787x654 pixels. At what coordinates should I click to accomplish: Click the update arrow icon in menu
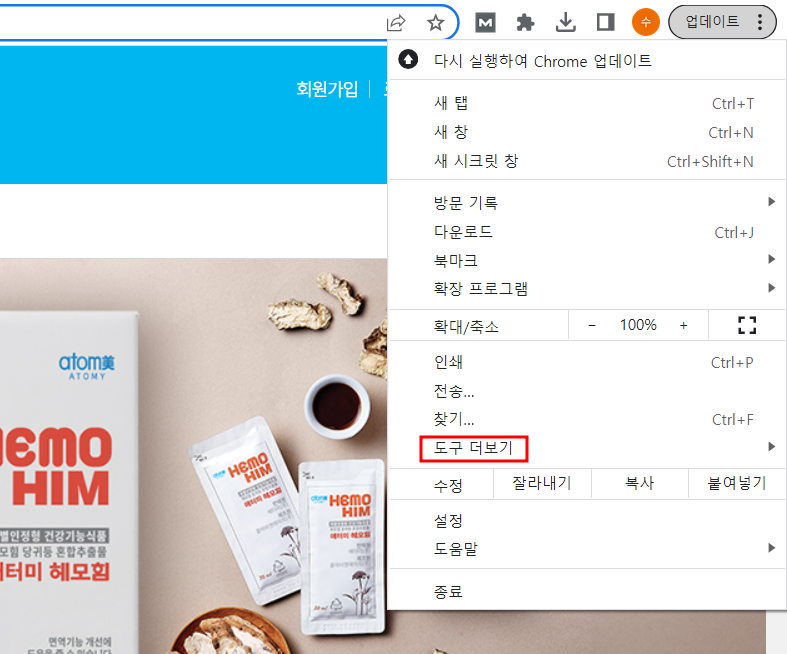coord(408,59)
